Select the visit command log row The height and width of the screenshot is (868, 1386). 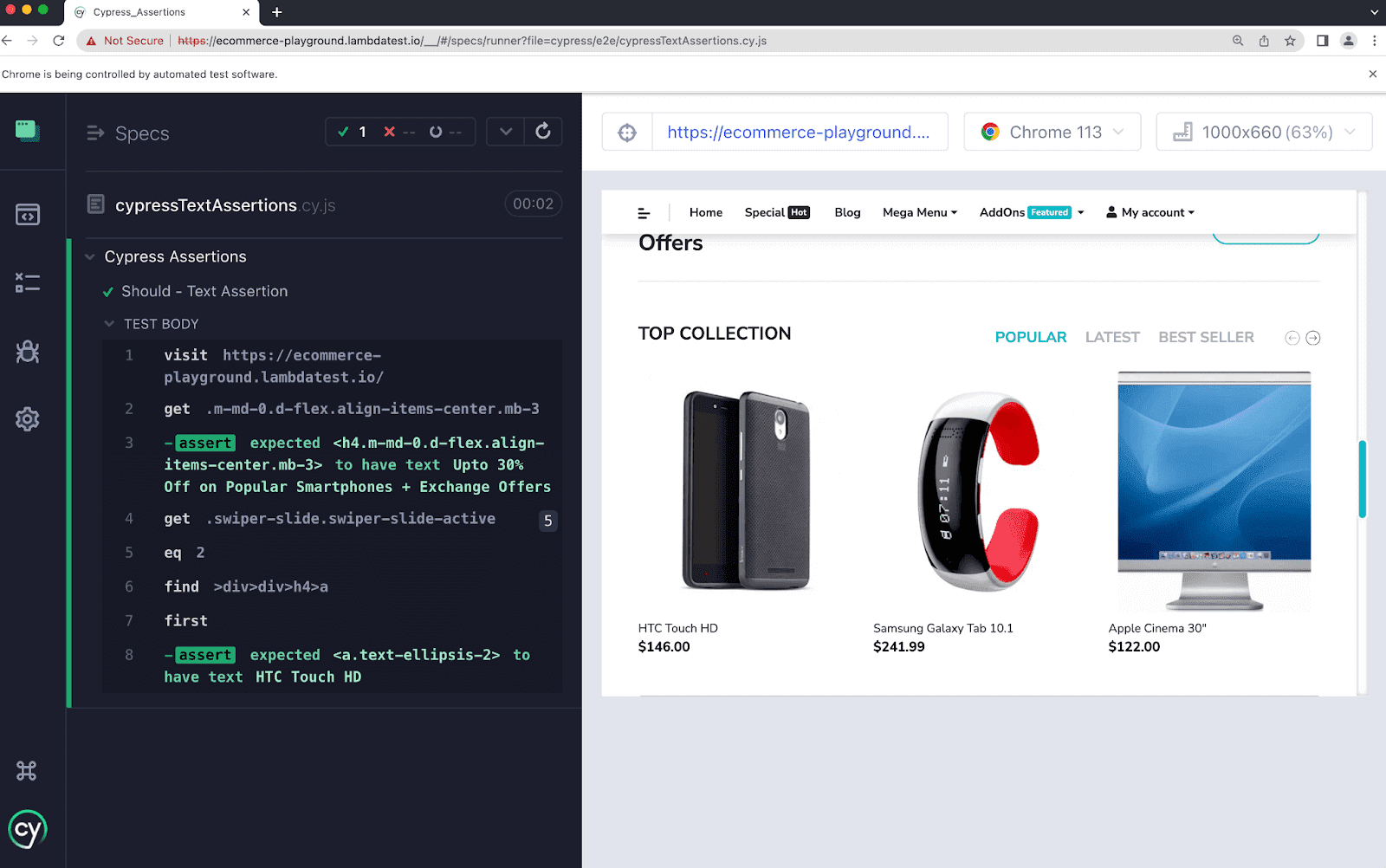pyautogui.click(x=333, y=366)
